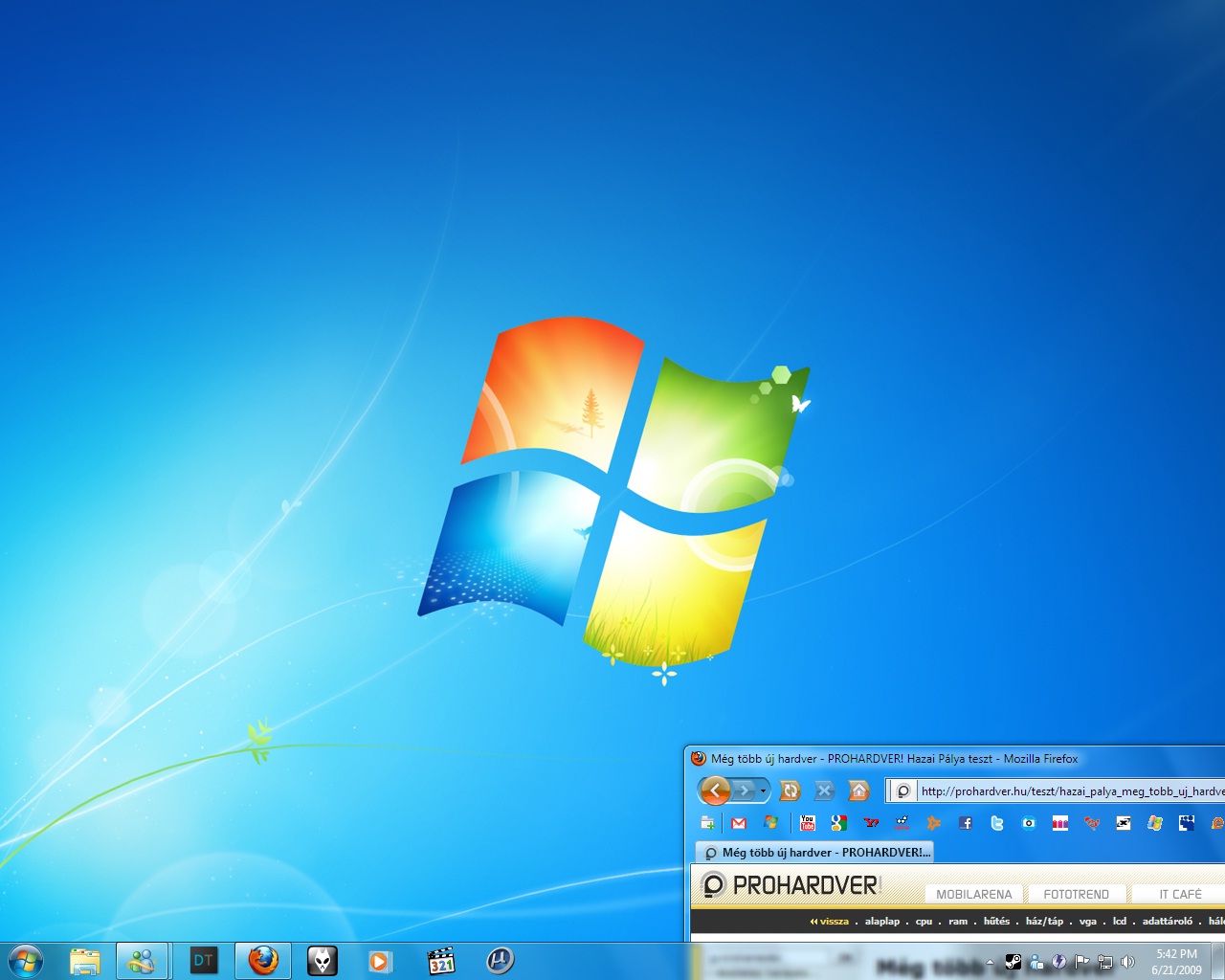Reload the page in Firefox
The height and width of the screenshot is (980, 1225).
tap(790, 791)
